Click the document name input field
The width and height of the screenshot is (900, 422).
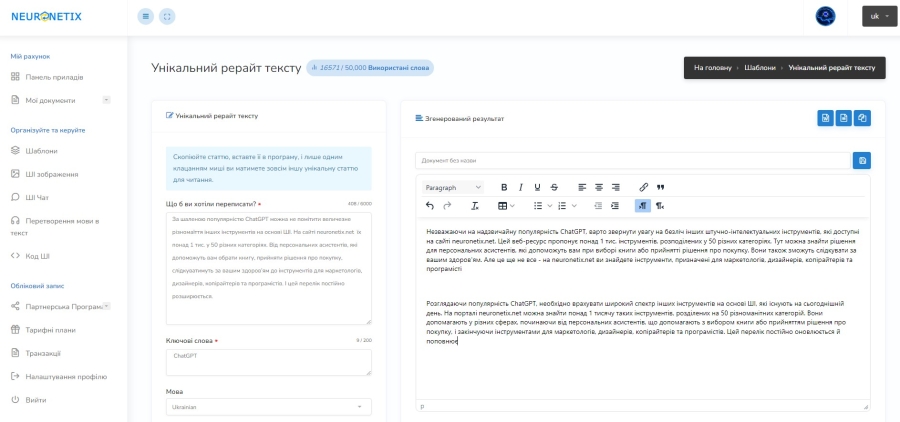click(633, 161)
